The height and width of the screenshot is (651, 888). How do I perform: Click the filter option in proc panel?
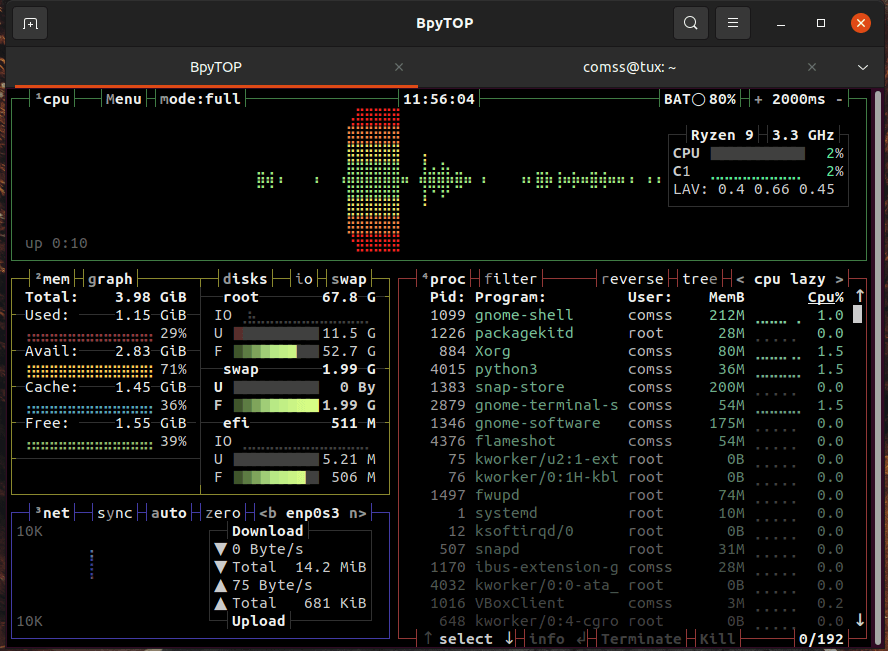(x=510, y=279)
